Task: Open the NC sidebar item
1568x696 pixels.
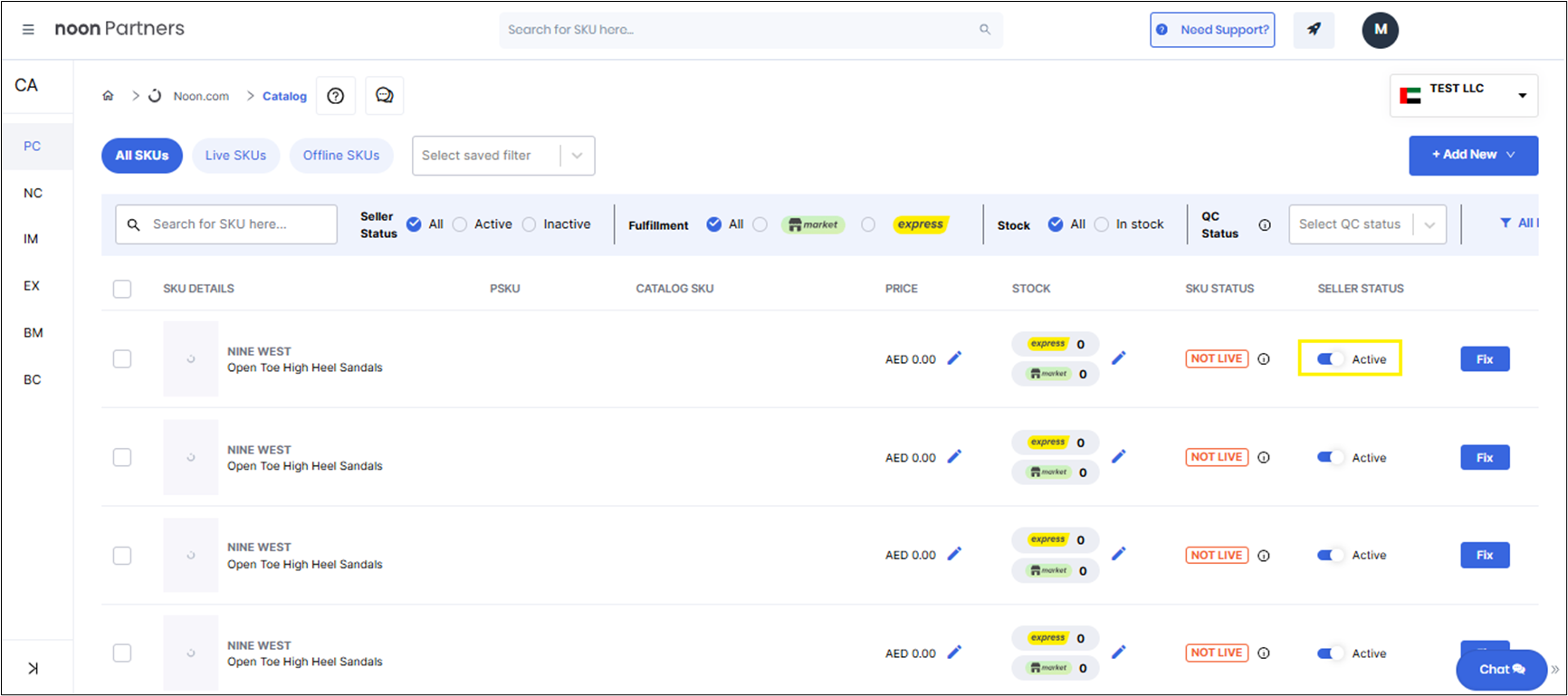Action: pos(33,194)
